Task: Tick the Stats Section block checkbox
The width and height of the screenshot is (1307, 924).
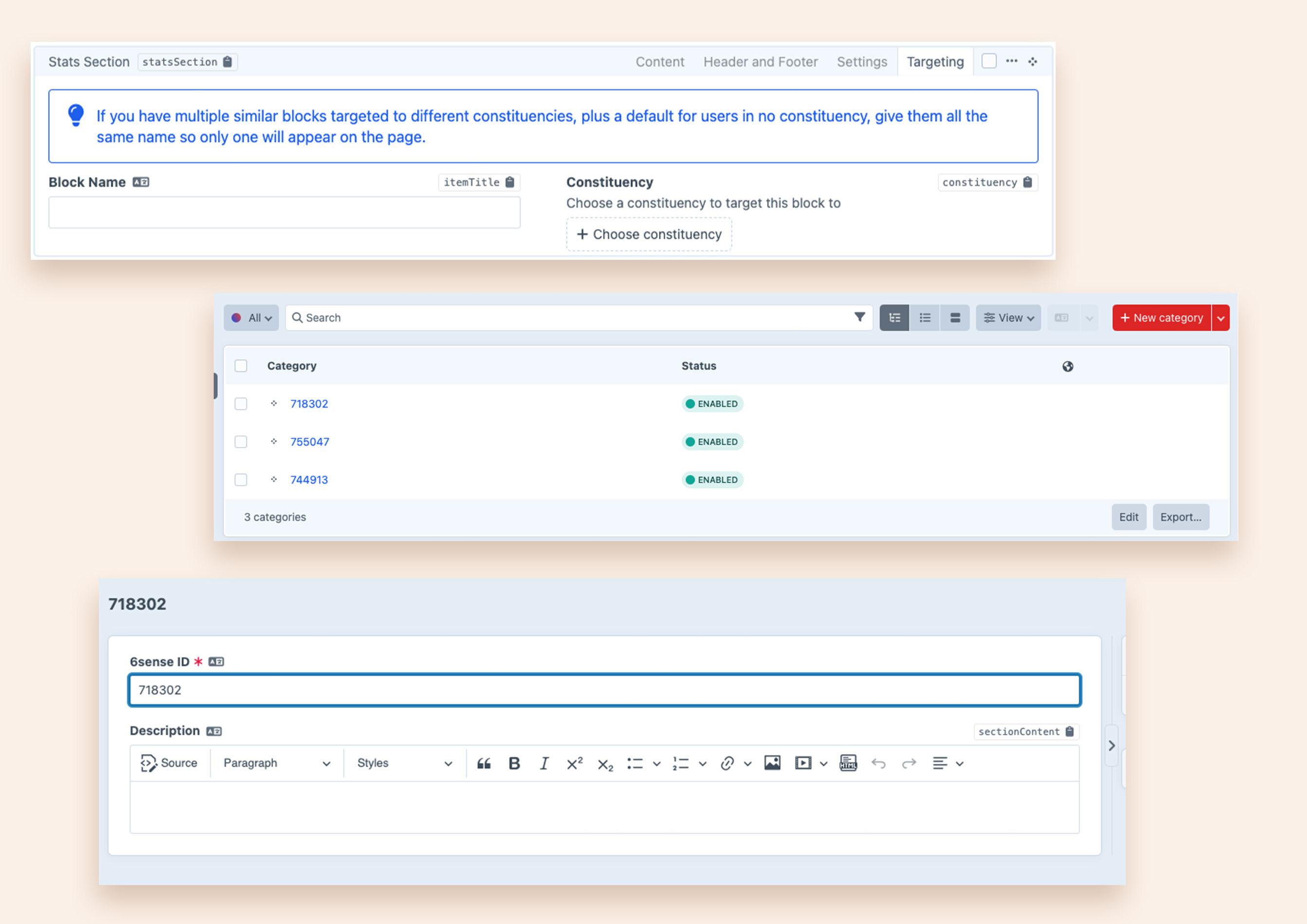Action: click(989, 61)
